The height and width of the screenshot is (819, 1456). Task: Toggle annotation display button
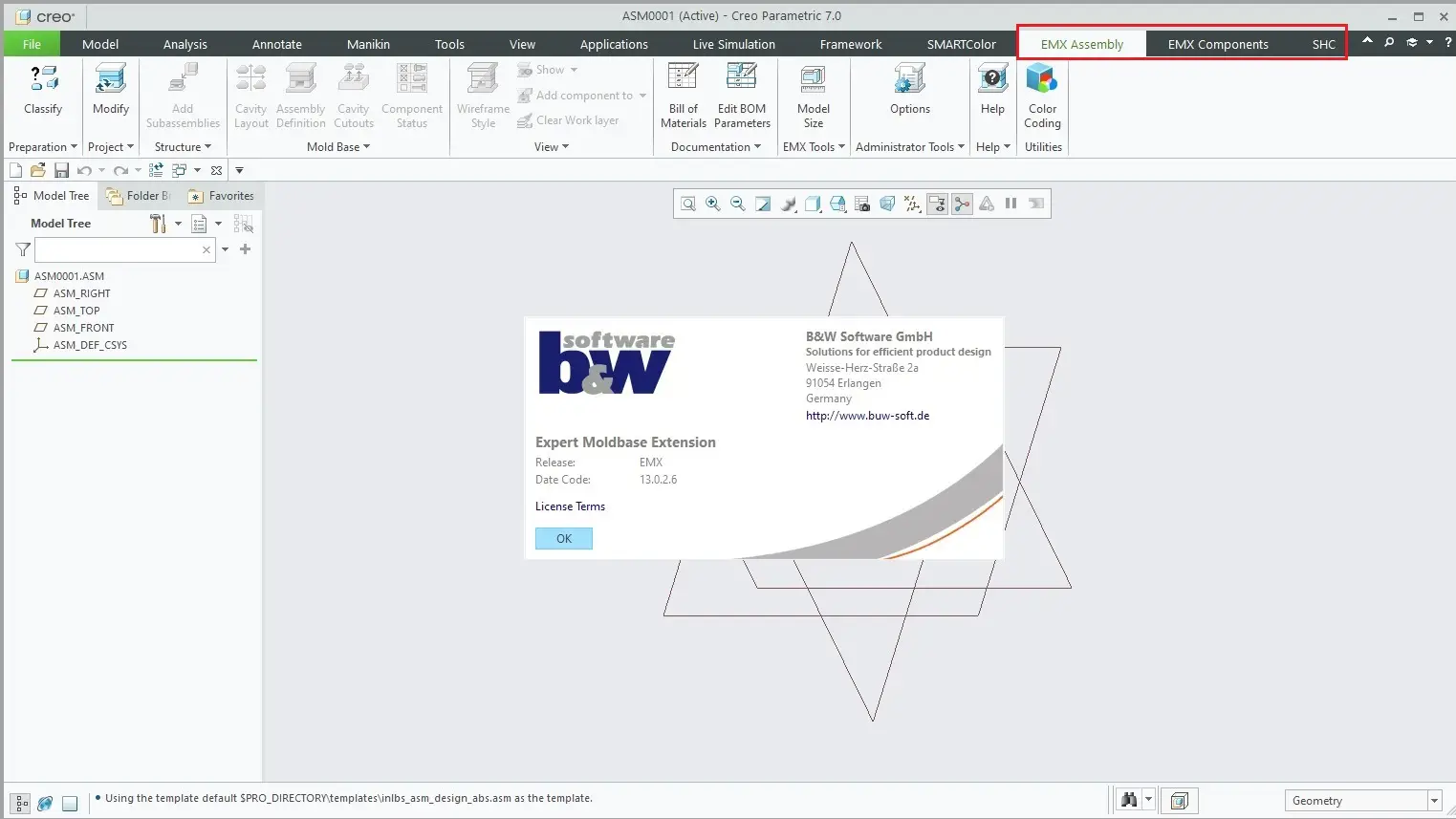[x=937, y=204]
